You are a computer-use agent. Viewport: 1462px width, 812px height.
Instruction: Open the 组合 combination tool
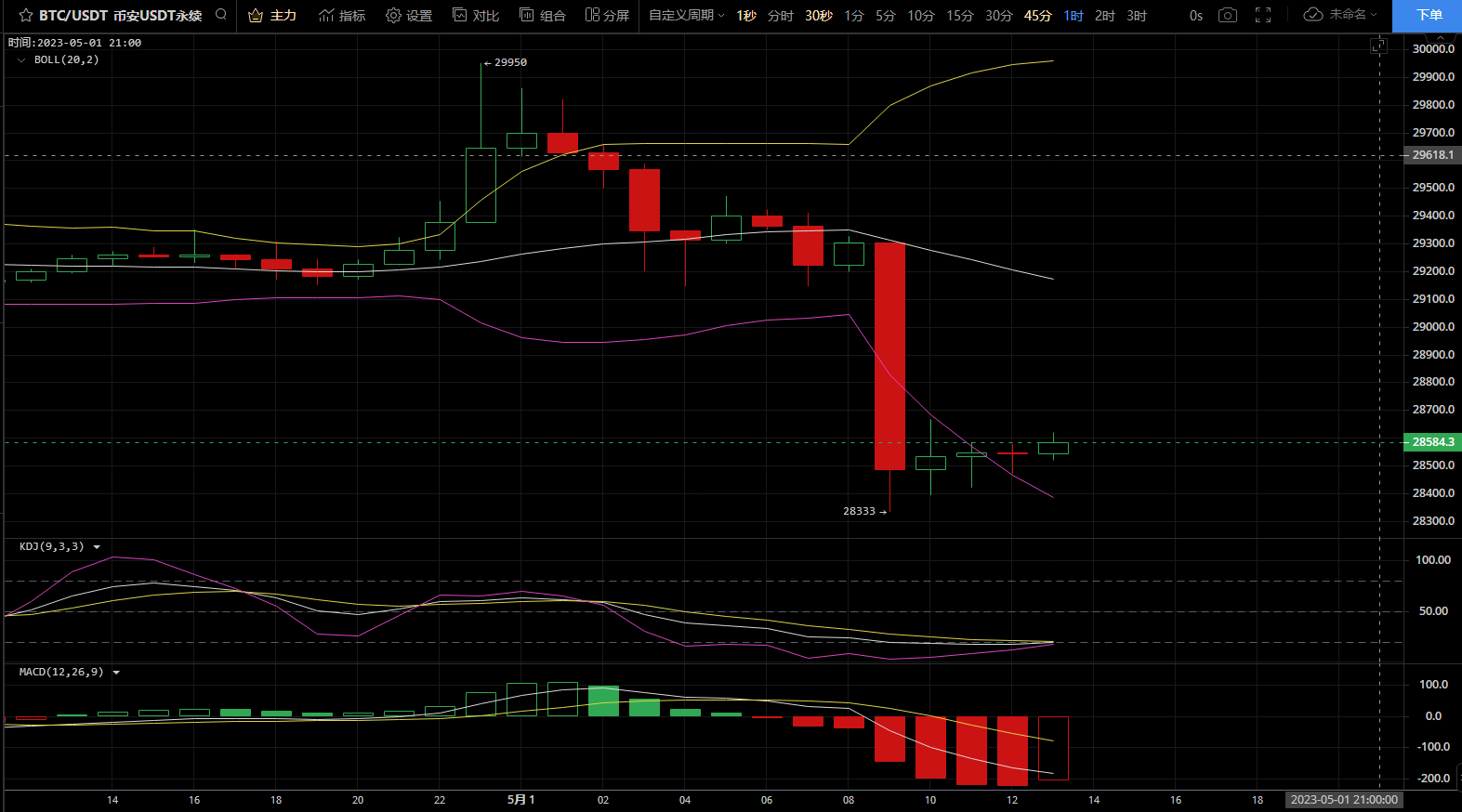[543, 15]
